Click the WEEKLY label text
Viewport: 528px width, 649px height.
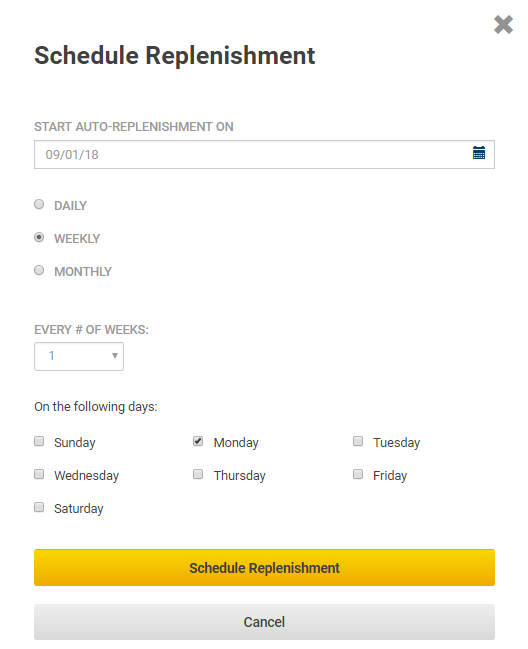click(77, 238)
